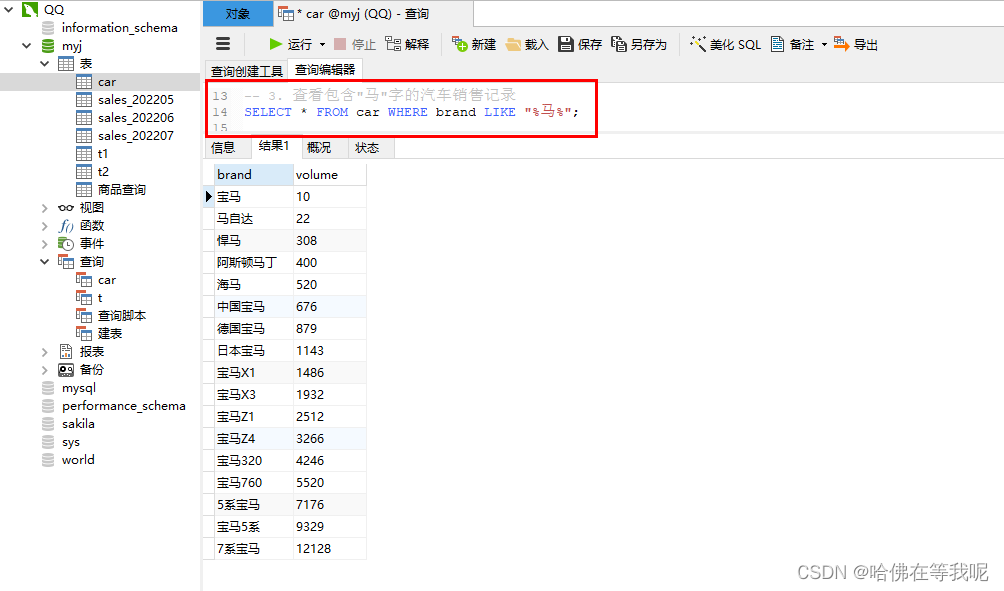Image resolution: width=1004 pixels, height=591 pixels.
Task: Collapse the myj database node
Action: (x=27, y=45)
